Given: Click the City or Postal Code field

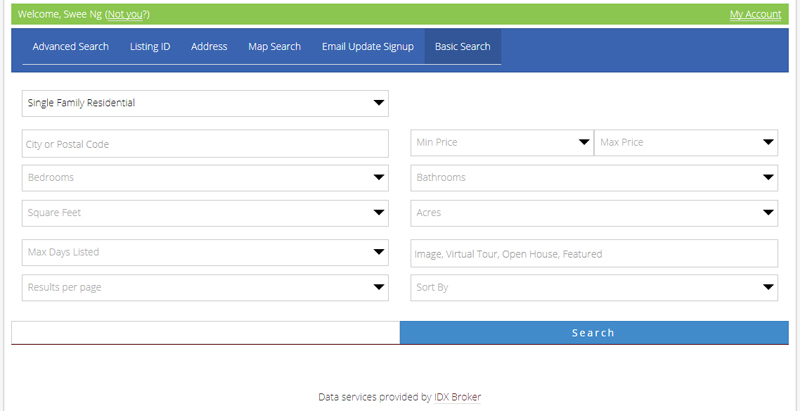Looking at the screenshot, I should pyautogui.click(x=205, y=144).
